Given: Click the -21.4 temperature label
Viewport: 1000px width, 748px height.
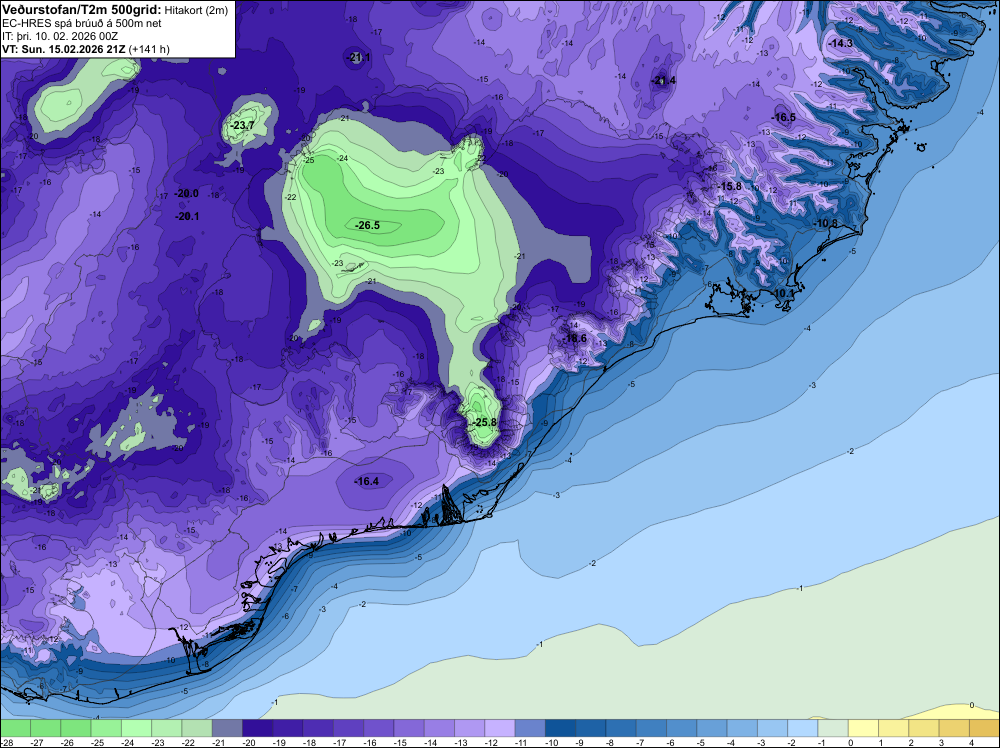Looking at the screenshot, I should point(665,80).
